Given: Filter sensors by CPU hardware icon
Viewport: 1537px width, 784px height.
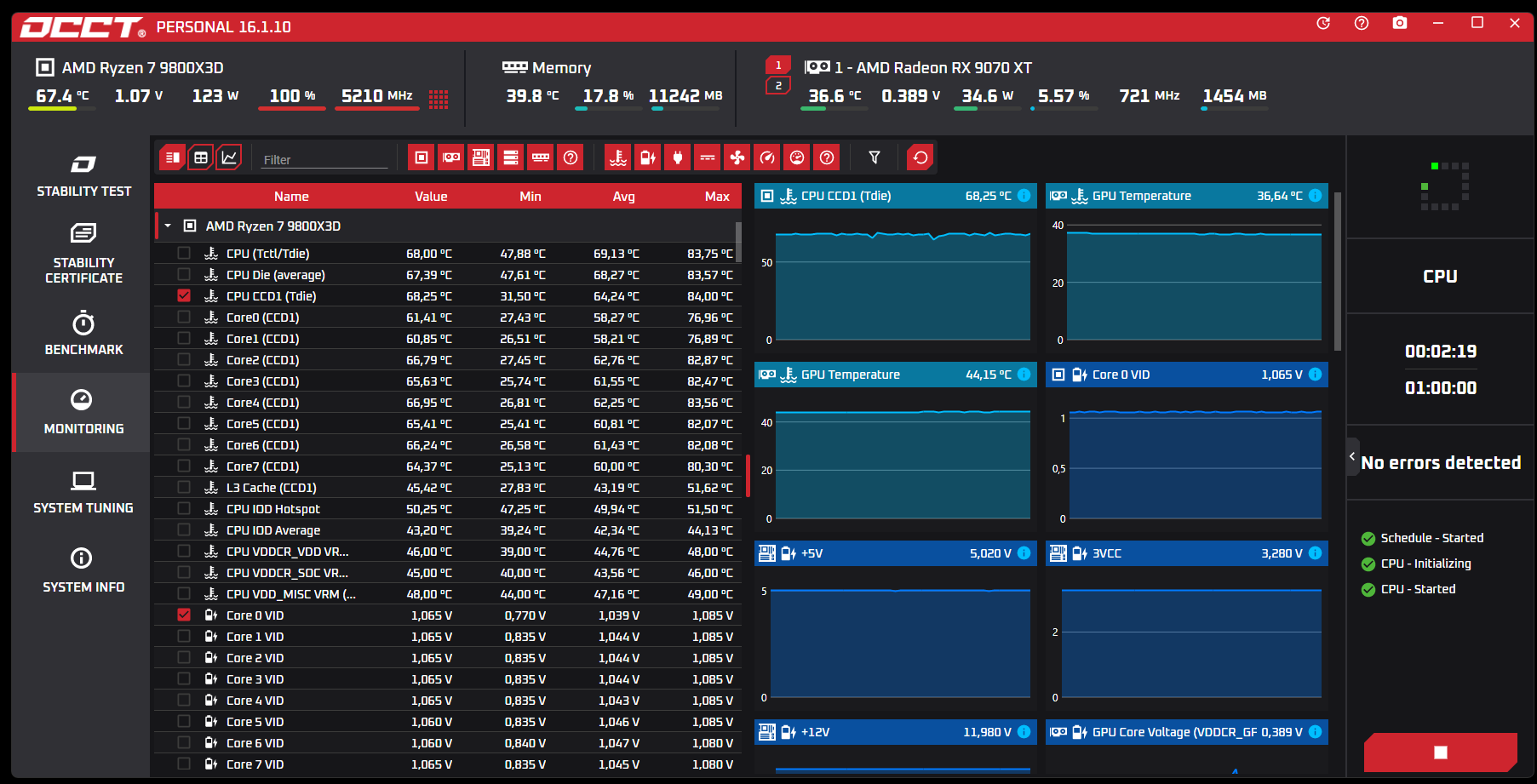Looking at the screenshot, I should tap(422, 157).
